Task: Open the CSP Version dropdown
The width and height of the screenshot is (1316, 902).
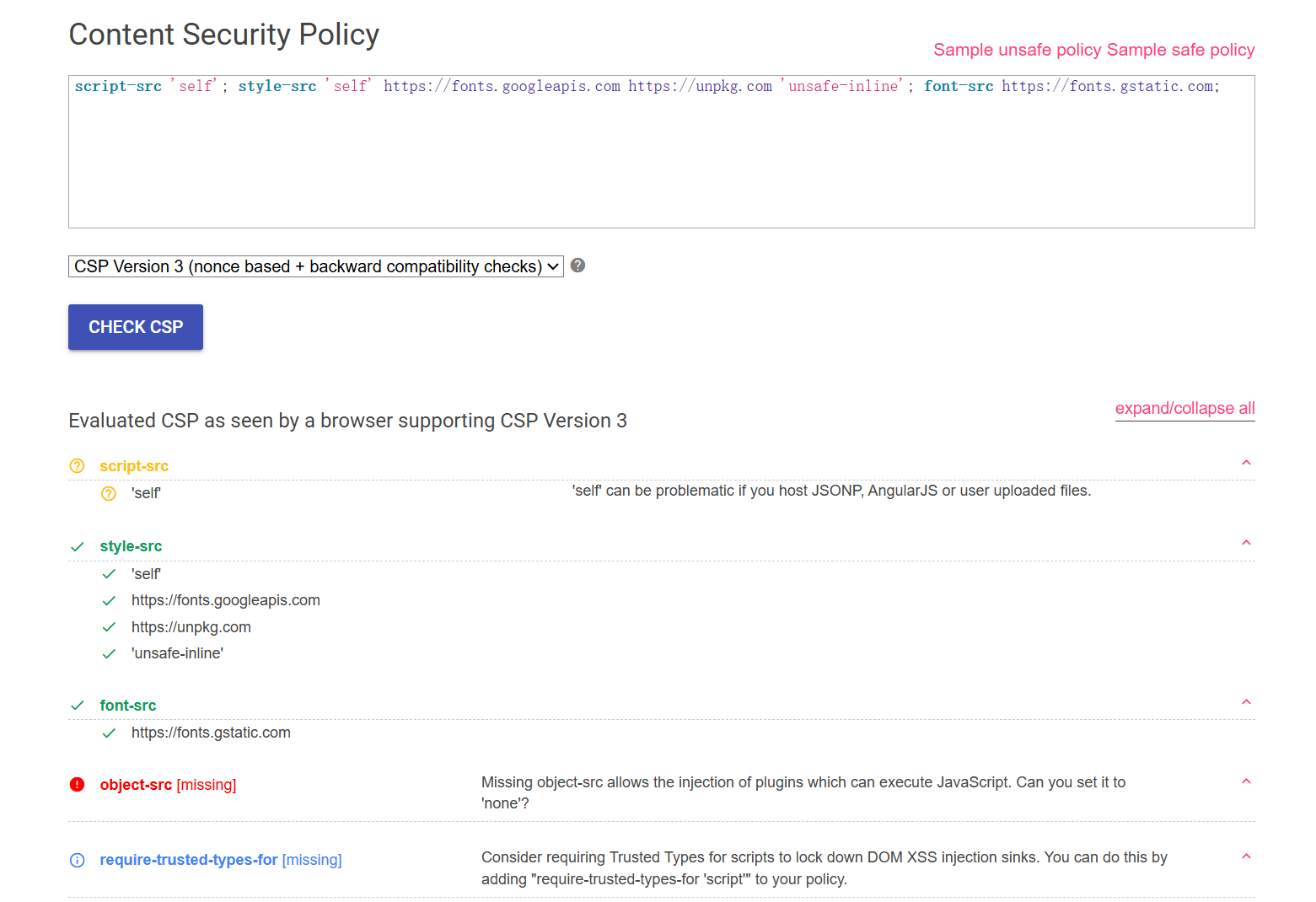Action: [315, 266]
